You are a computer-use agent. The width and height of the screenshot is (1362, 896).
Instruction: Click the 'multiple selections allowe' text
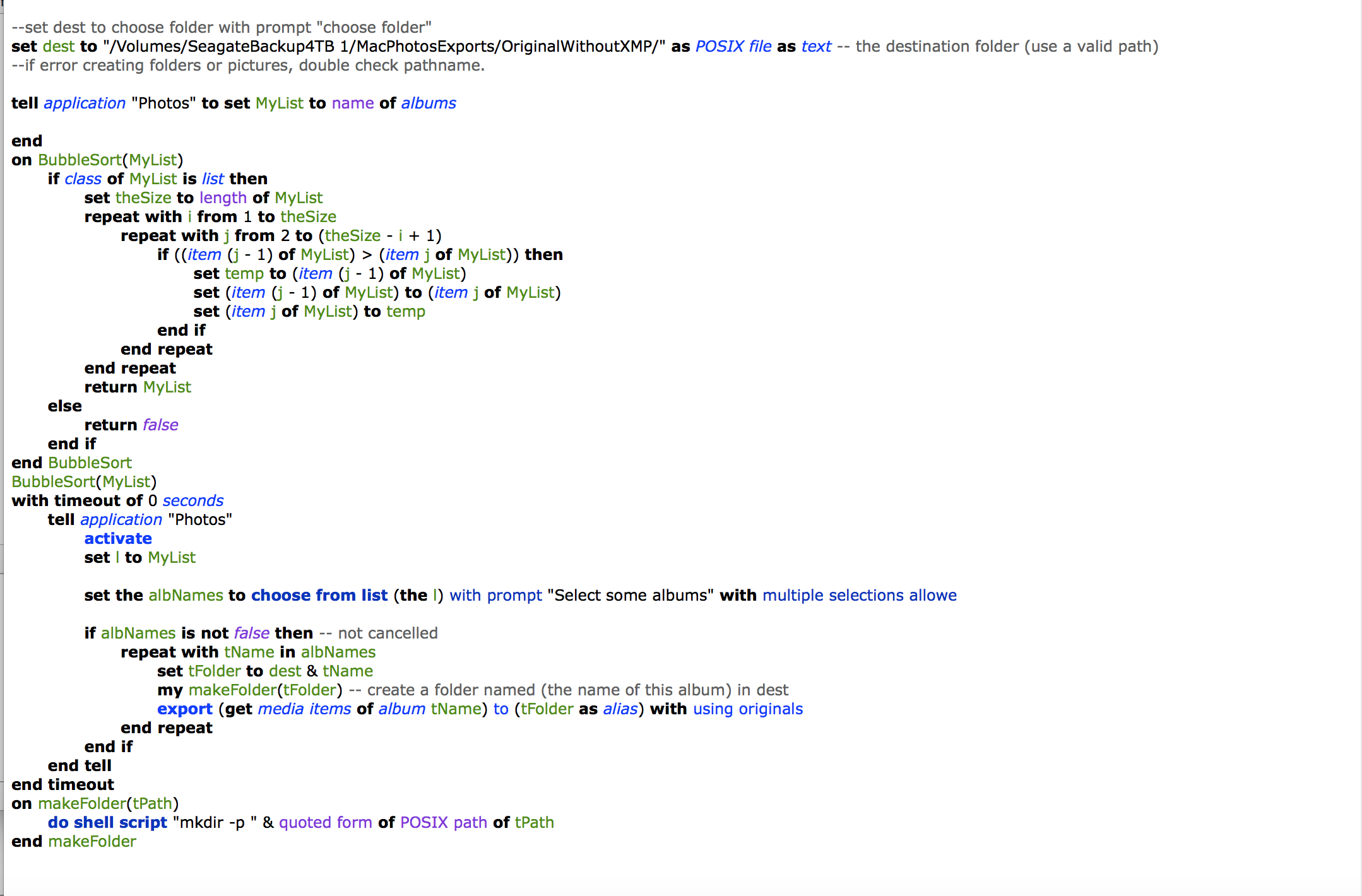[859, 595]
